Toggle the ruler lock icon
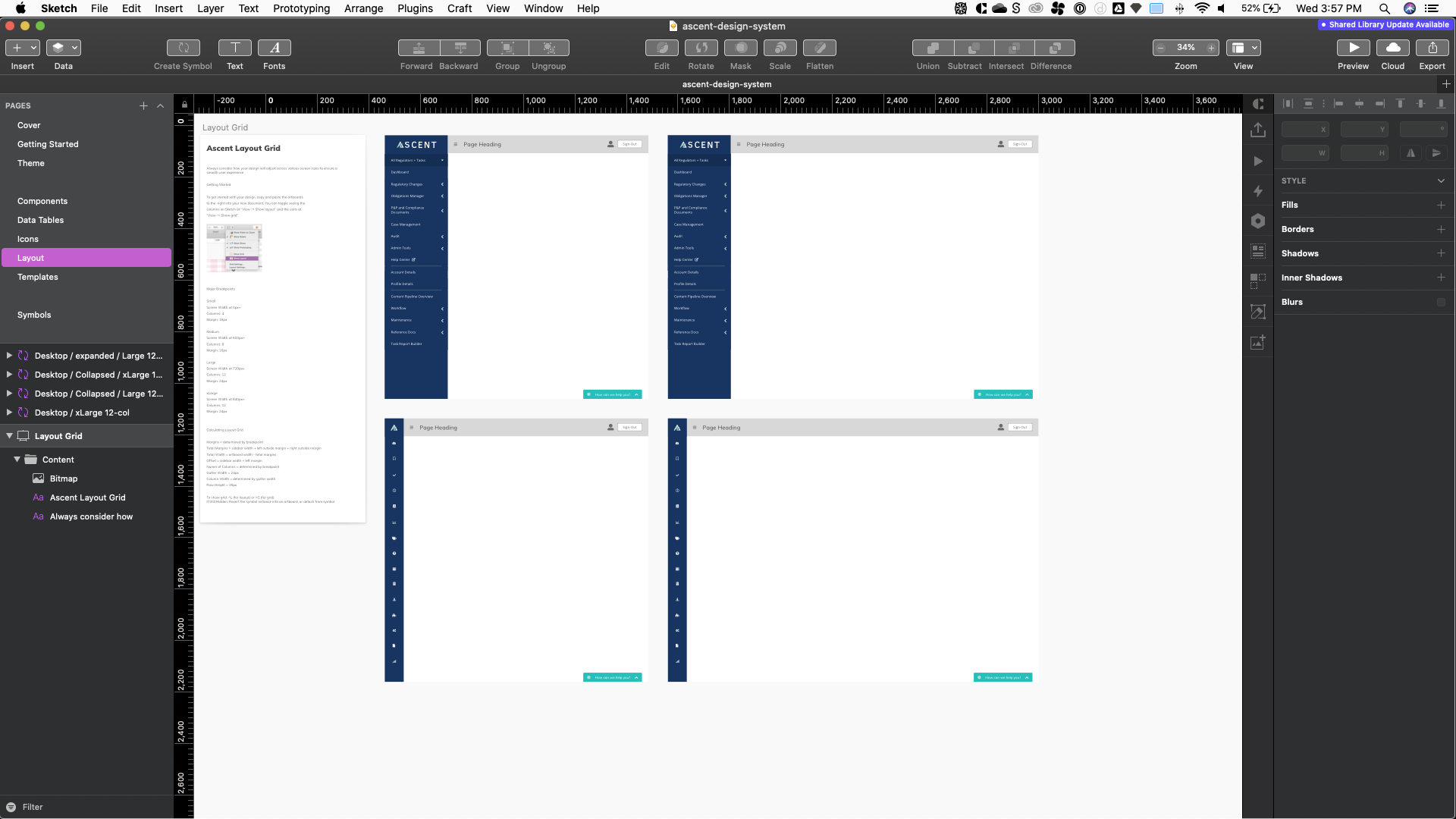Screen dimensions: 1456x819 pyautogui.click(x=184, y=105)
